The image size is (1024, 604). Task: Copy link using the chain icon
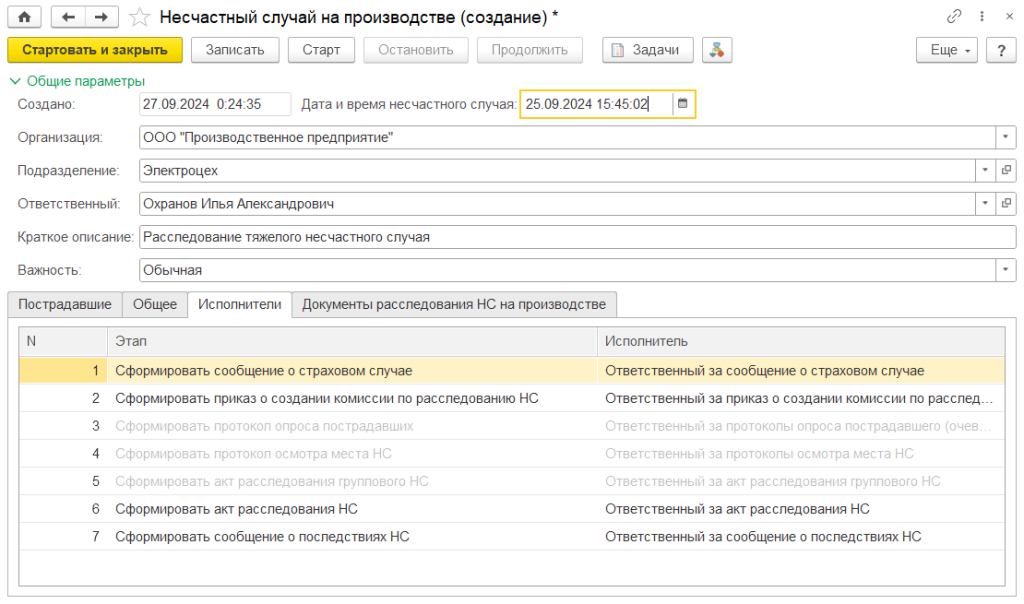coord(953,17)
